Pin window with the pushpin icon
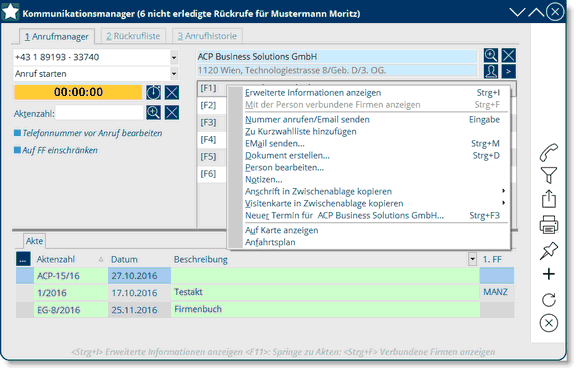This screenshot has height=370, width=576. 548,251
